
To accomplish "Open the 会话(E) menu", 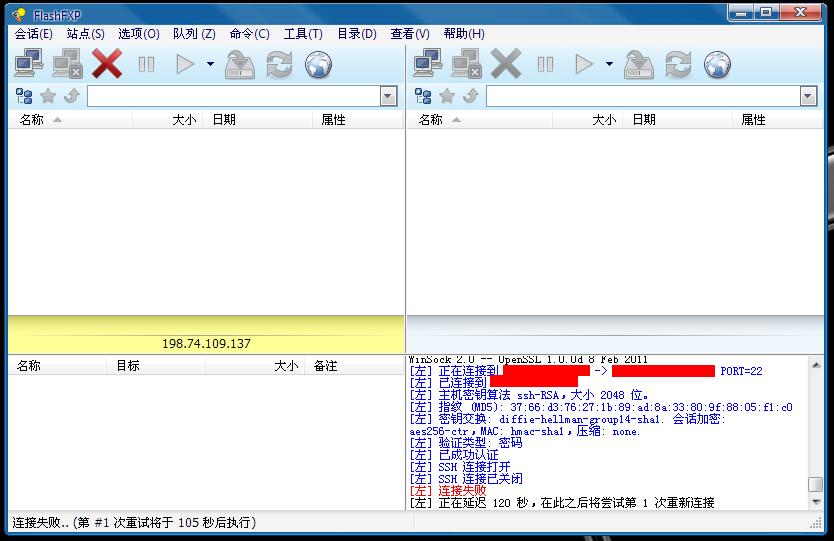I will point(34,34).
